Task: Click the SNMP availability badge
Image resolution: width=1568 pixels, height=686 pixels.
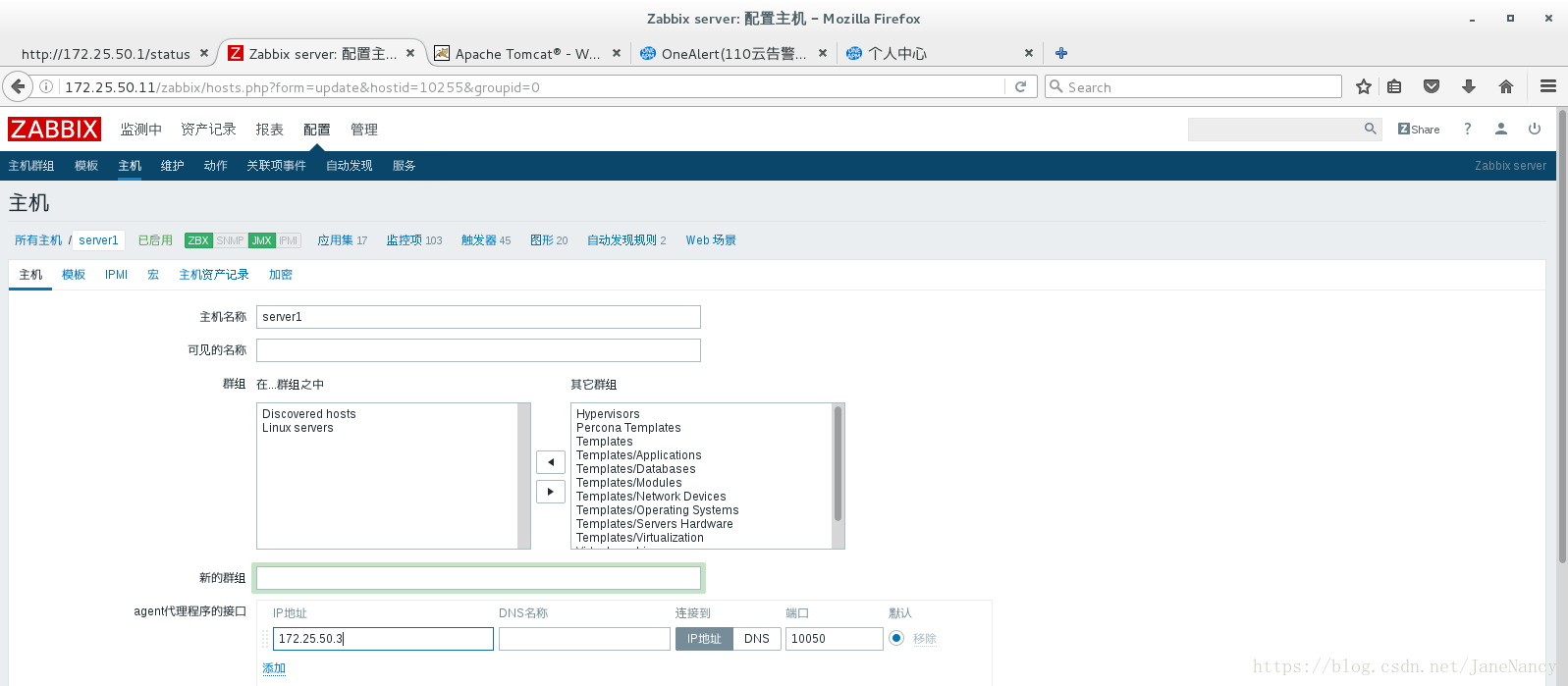Action: tap(230, 240)
